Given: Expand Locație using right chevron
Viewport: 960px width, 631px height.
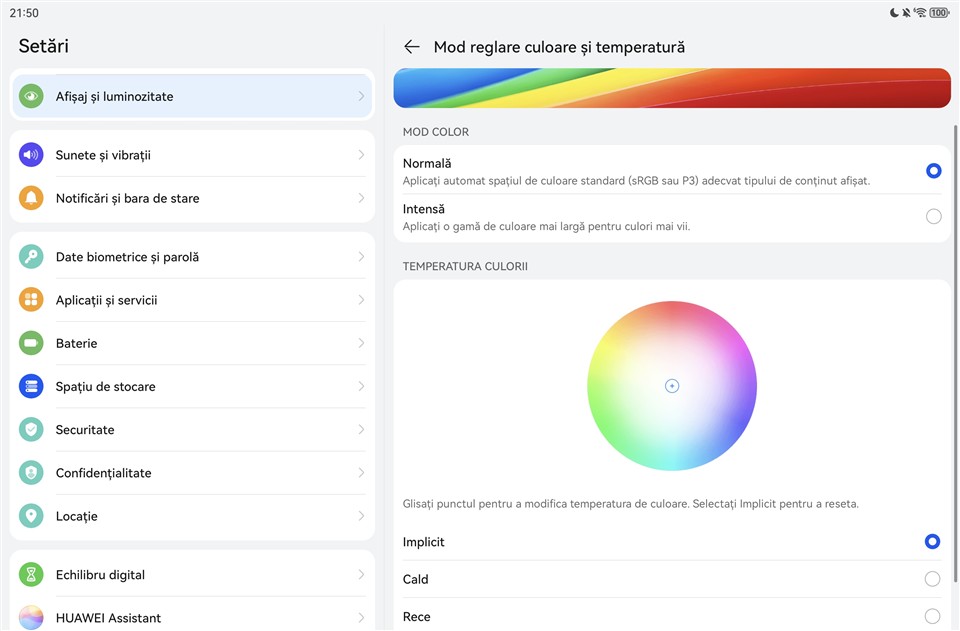Looking at the screenshot, I should pos(361,516).
